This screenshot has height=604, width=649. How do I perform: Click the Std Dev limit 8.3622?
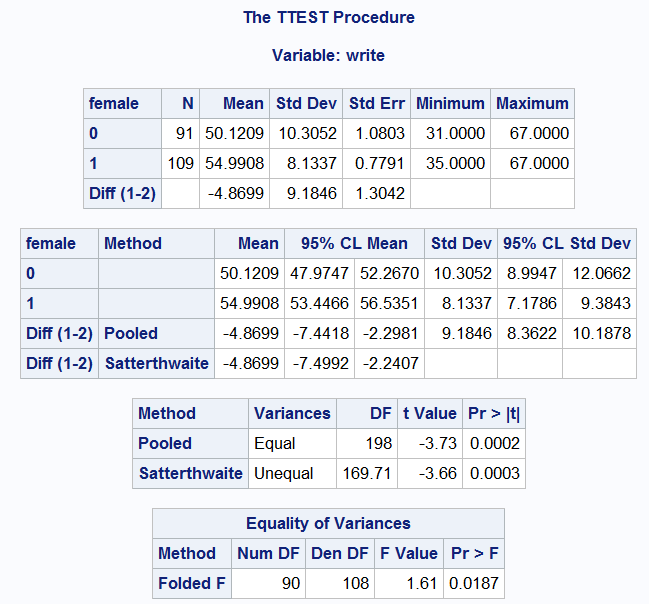[x=532, y=333]
